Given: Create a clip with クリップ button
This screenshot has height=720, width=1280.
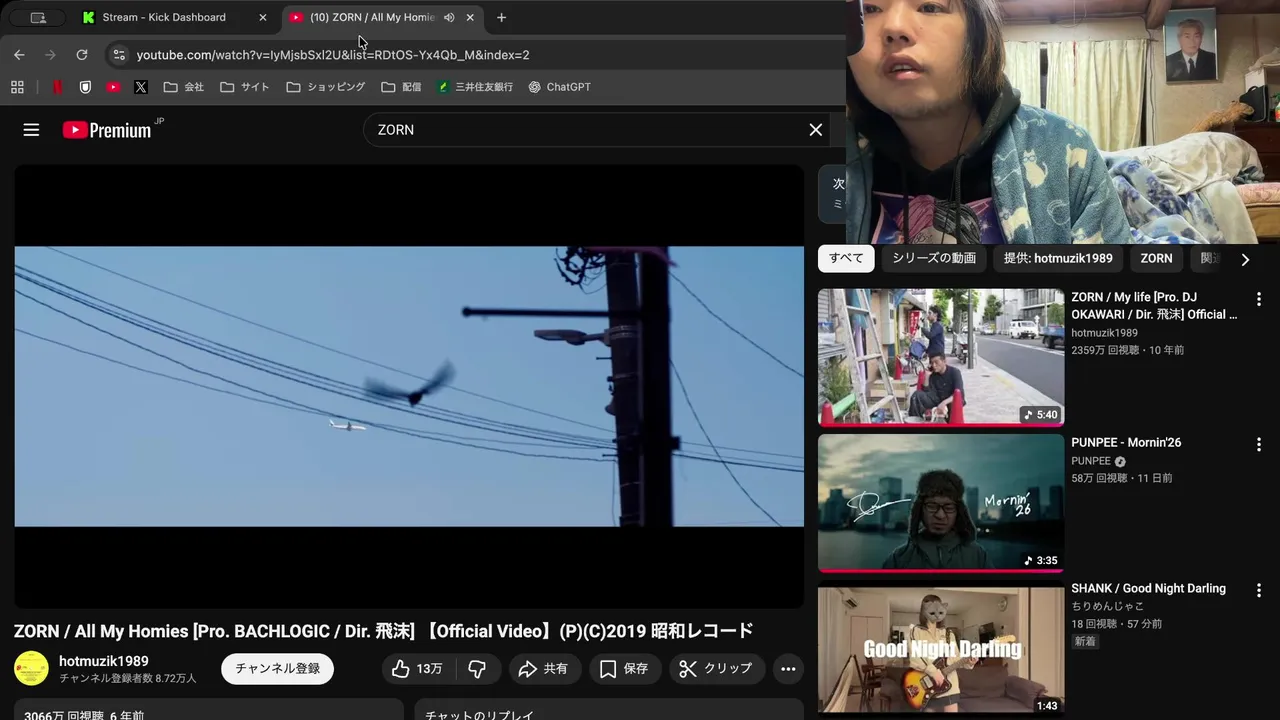Looking at the screenshot, I should [x=716, y=668].
